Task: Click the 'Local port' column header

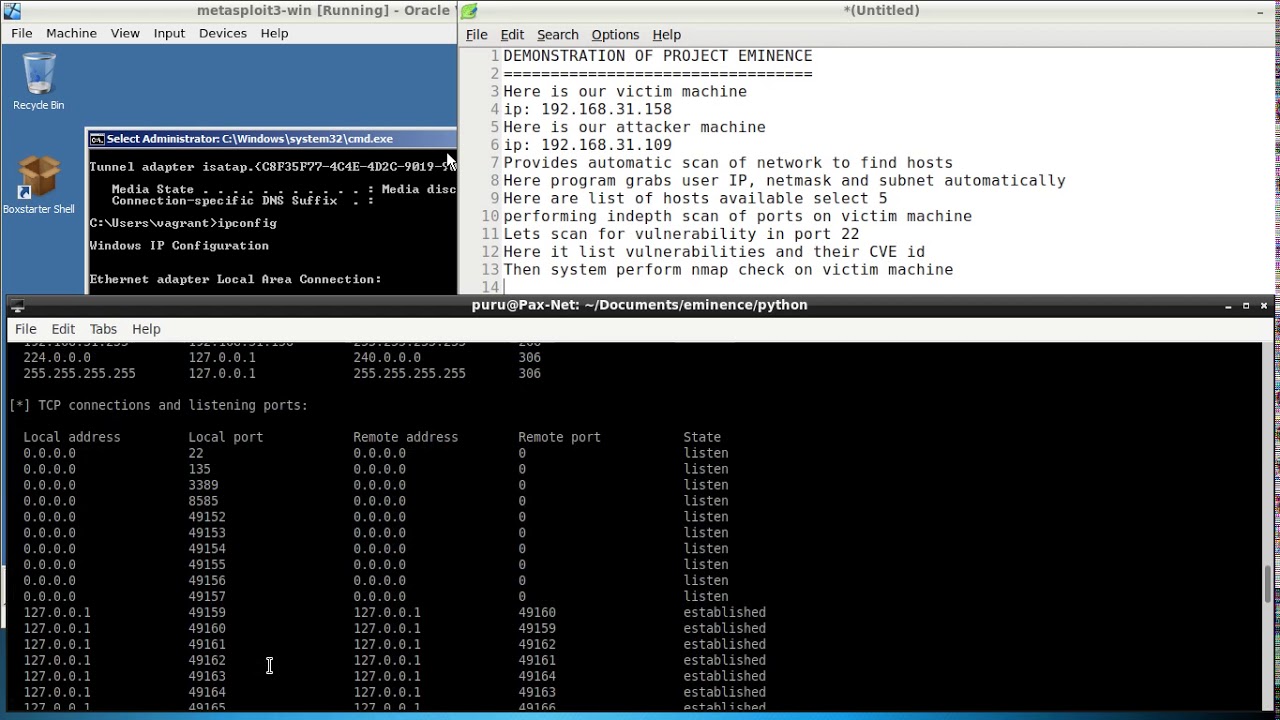Action: click(x=226, y=437)
